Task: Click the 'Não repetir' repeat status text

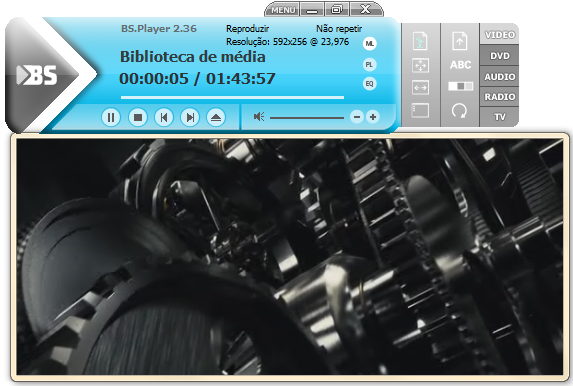Action: [339, 29]
